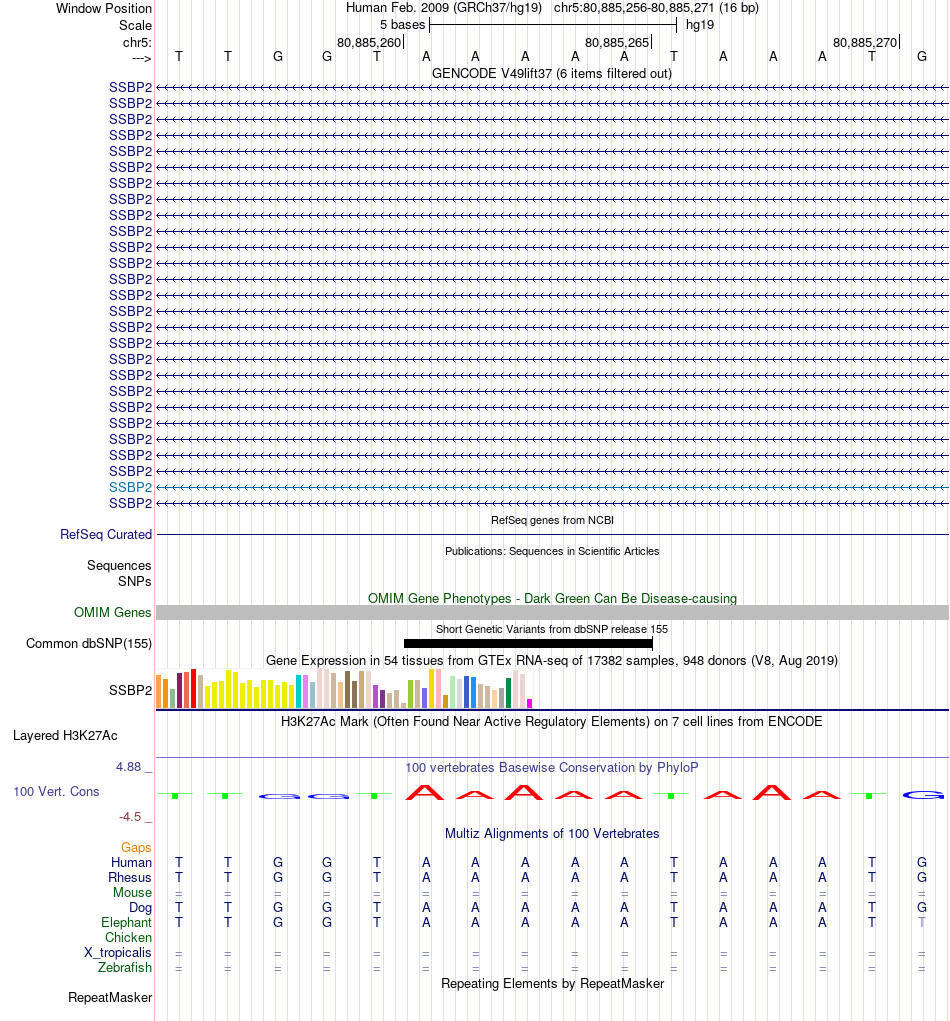The height and width of the screenshot is (1021, 950).
Task: Open the 100 Vert. Cons track label
Action: point(56,791)
